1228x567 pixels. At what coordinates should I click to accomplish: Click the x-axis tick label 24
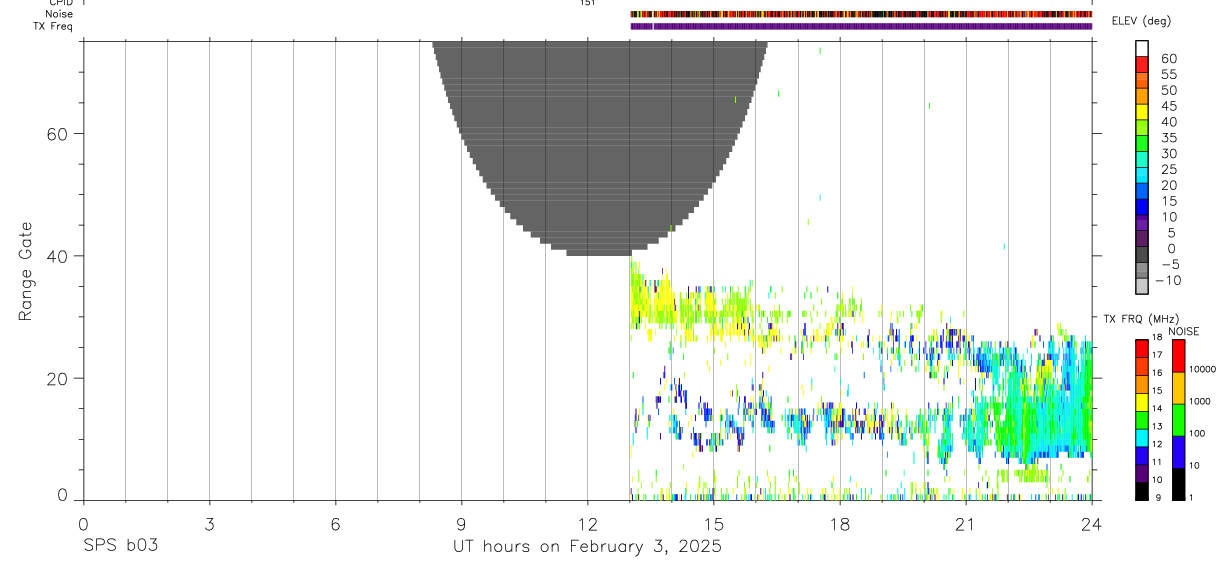click(x=1092, y=524)
